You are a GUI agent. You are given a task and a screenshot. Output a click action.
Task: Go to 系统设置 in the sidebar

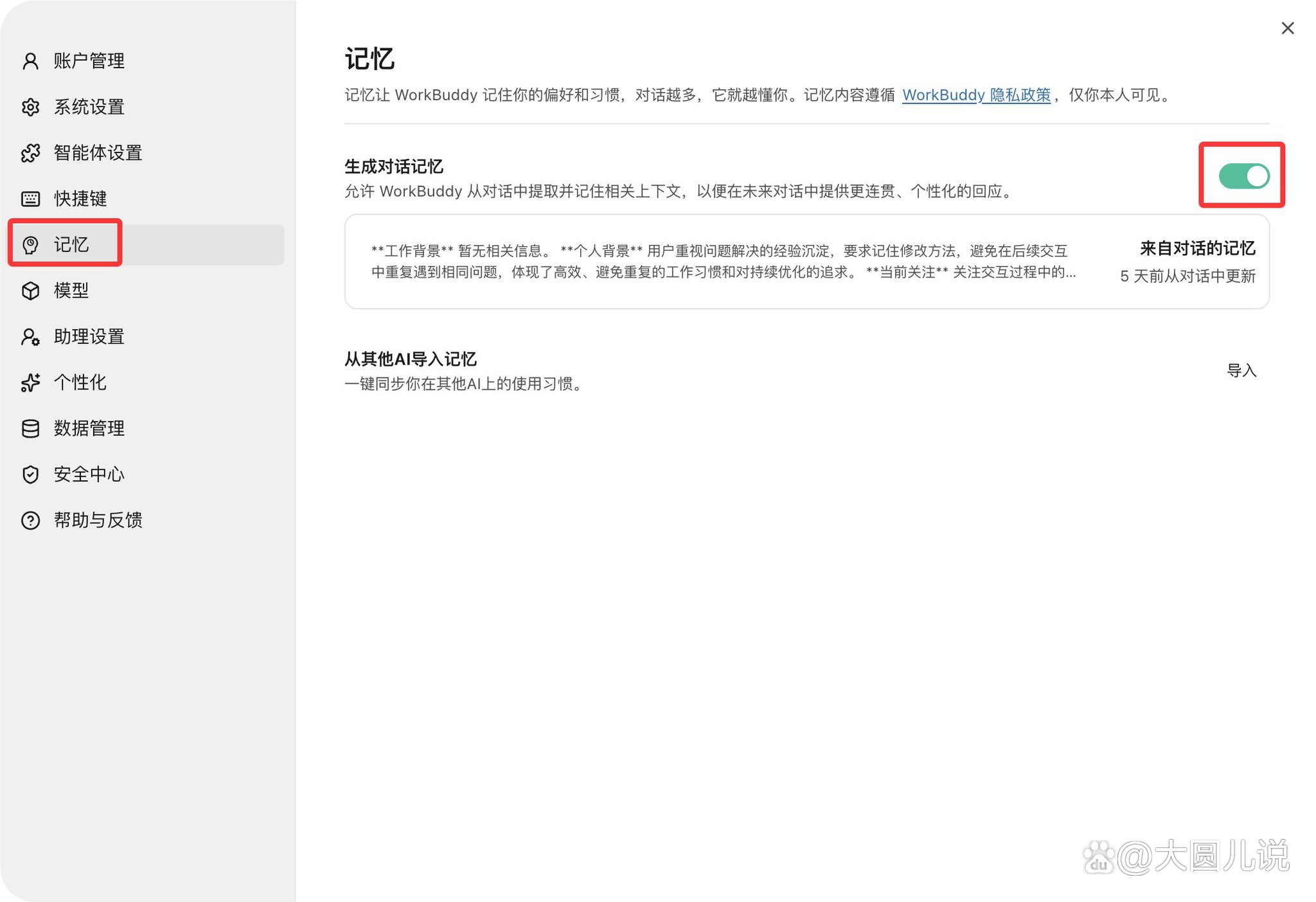coord(147,107)
